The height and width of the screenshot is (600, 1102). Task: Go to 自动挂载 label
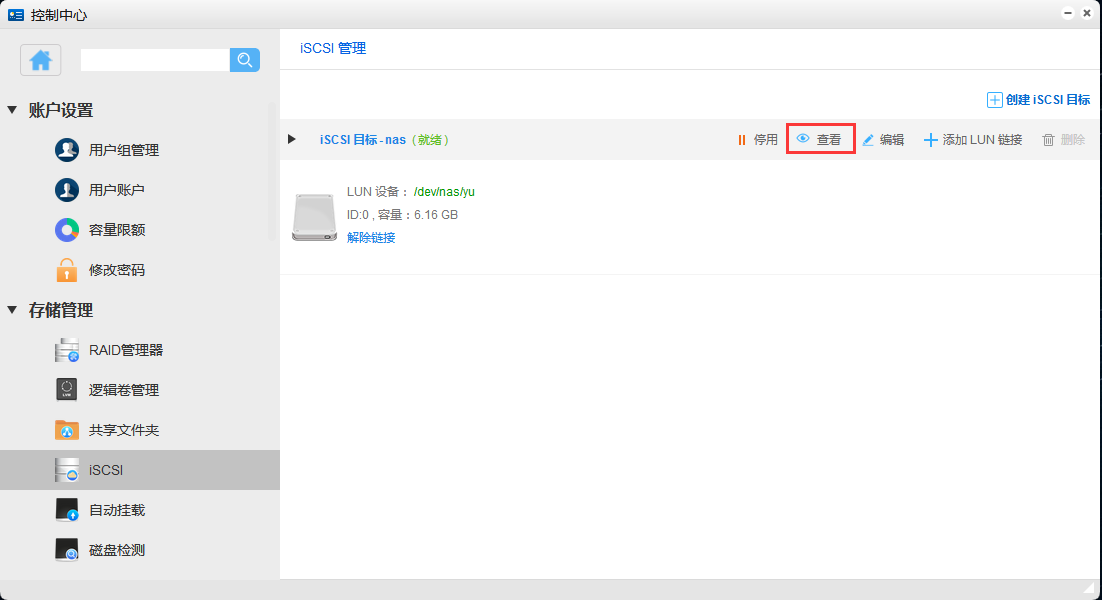tap(117, 510)
